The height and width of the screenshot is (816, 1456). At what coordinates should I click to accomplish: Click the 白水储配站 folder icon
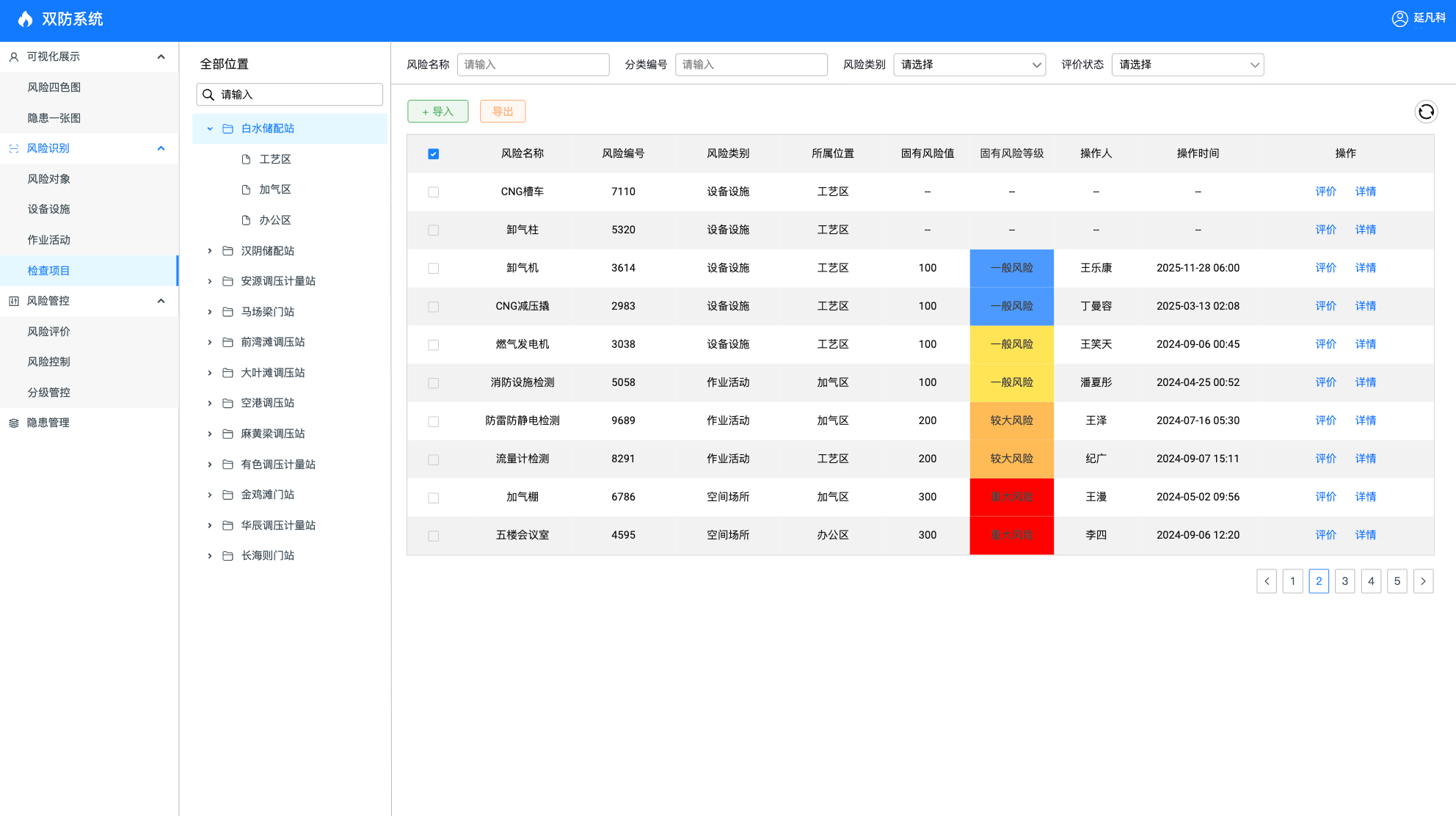point(228,128)
